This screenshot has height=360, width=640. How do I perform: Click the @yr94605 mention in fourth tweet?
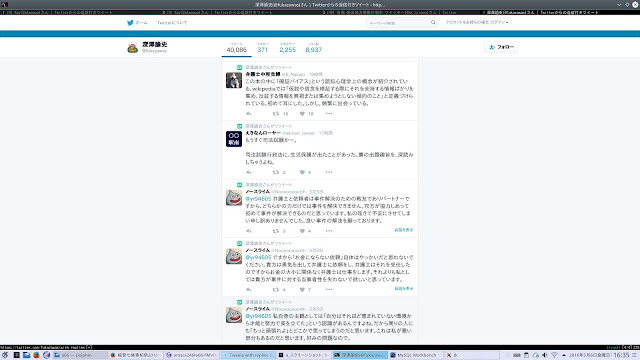pyautogui.click(x=258, y=258)
